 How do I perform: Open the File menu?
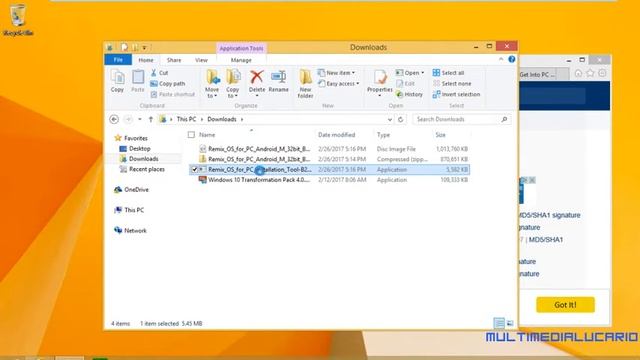[x=118, y=60]
